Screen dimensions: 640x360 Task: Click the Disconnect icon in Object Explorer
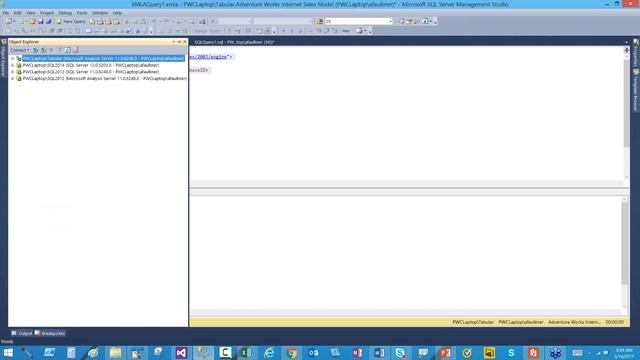pyautogui.click(x=44, y=50)
